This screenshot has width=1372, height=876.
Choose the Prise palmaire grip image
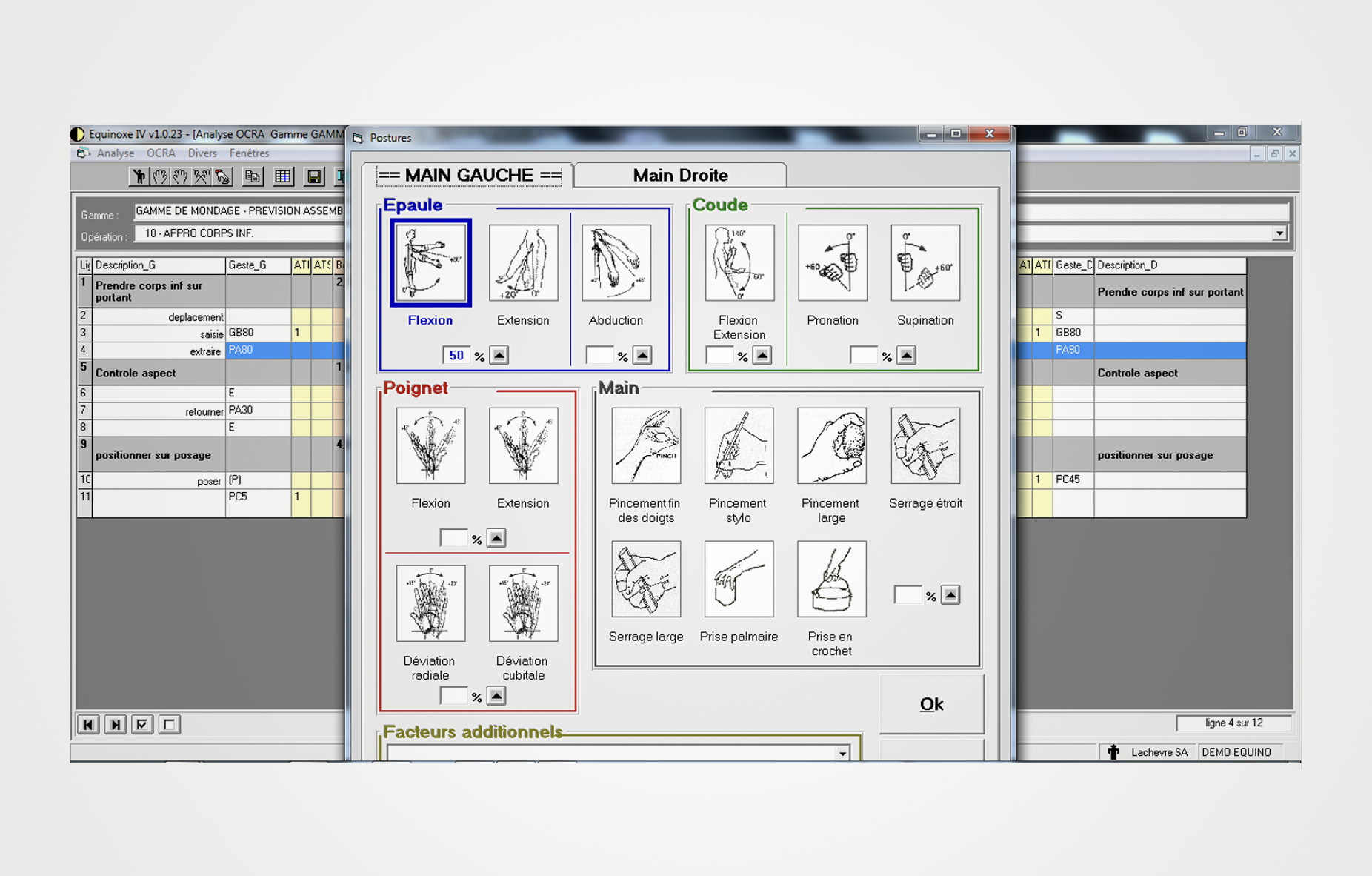[739, 579]
